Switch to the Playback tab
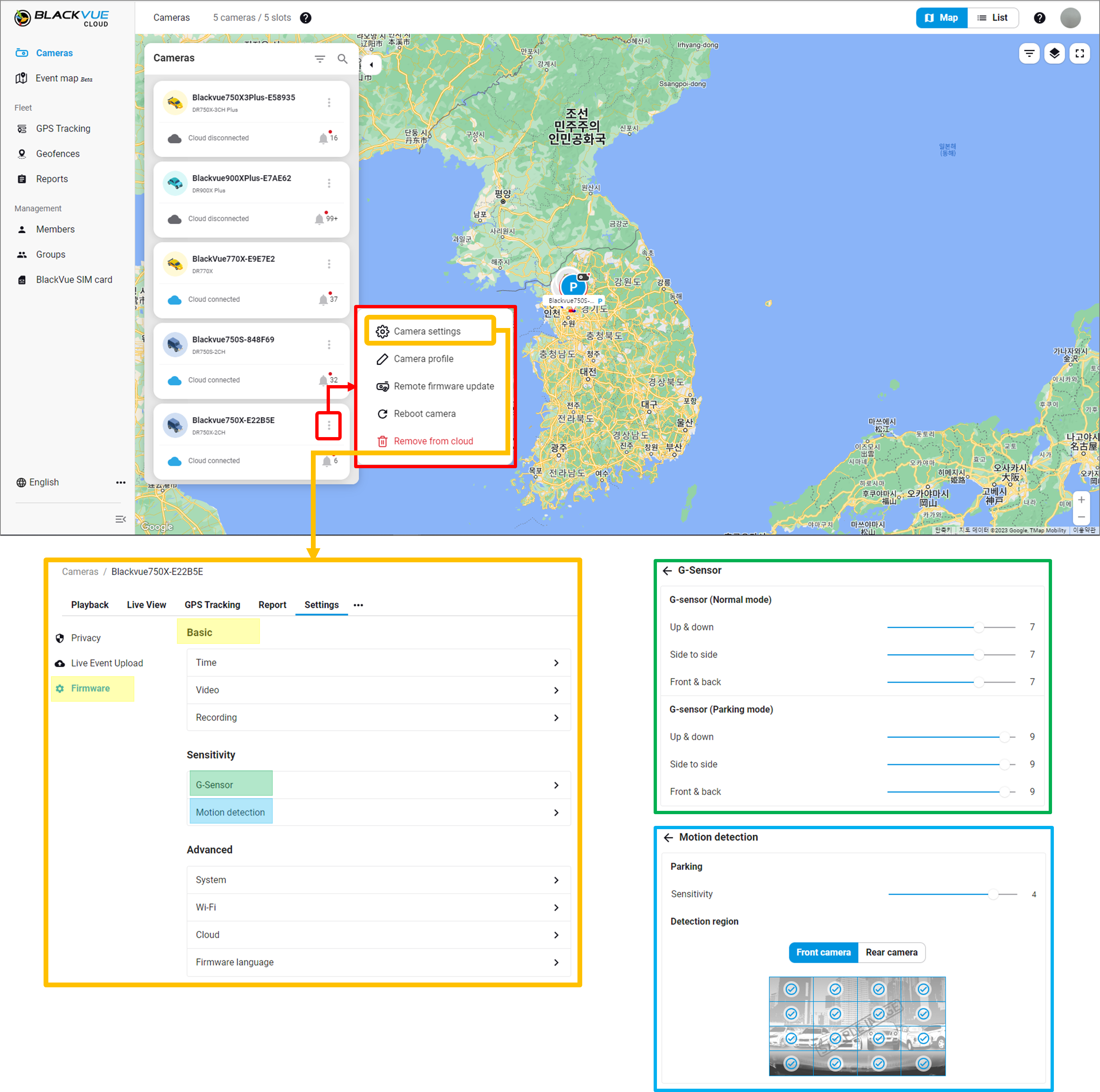The image size is (1100, 1092). tap(89, 605)
